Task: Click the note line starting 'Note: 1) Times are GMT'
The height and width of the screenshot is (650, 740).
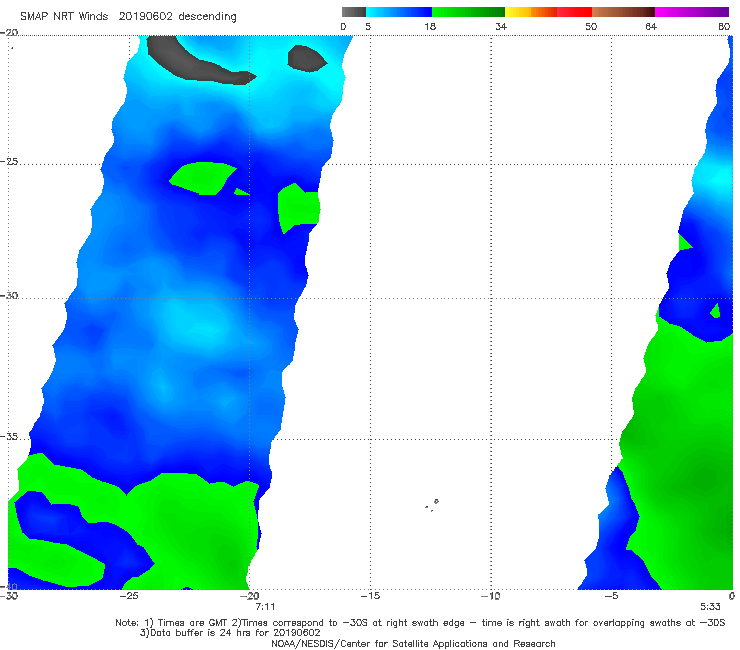Action: click(420, 623)
